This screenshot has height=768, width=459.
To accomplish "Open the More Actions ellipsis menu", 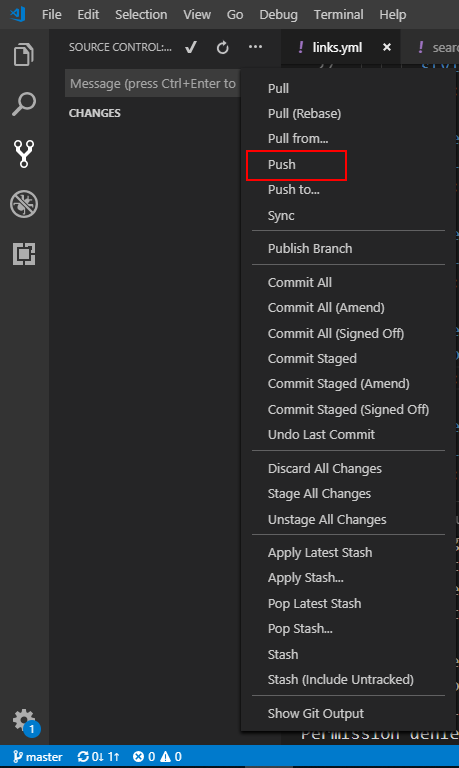I will click(x=255, y=47).
